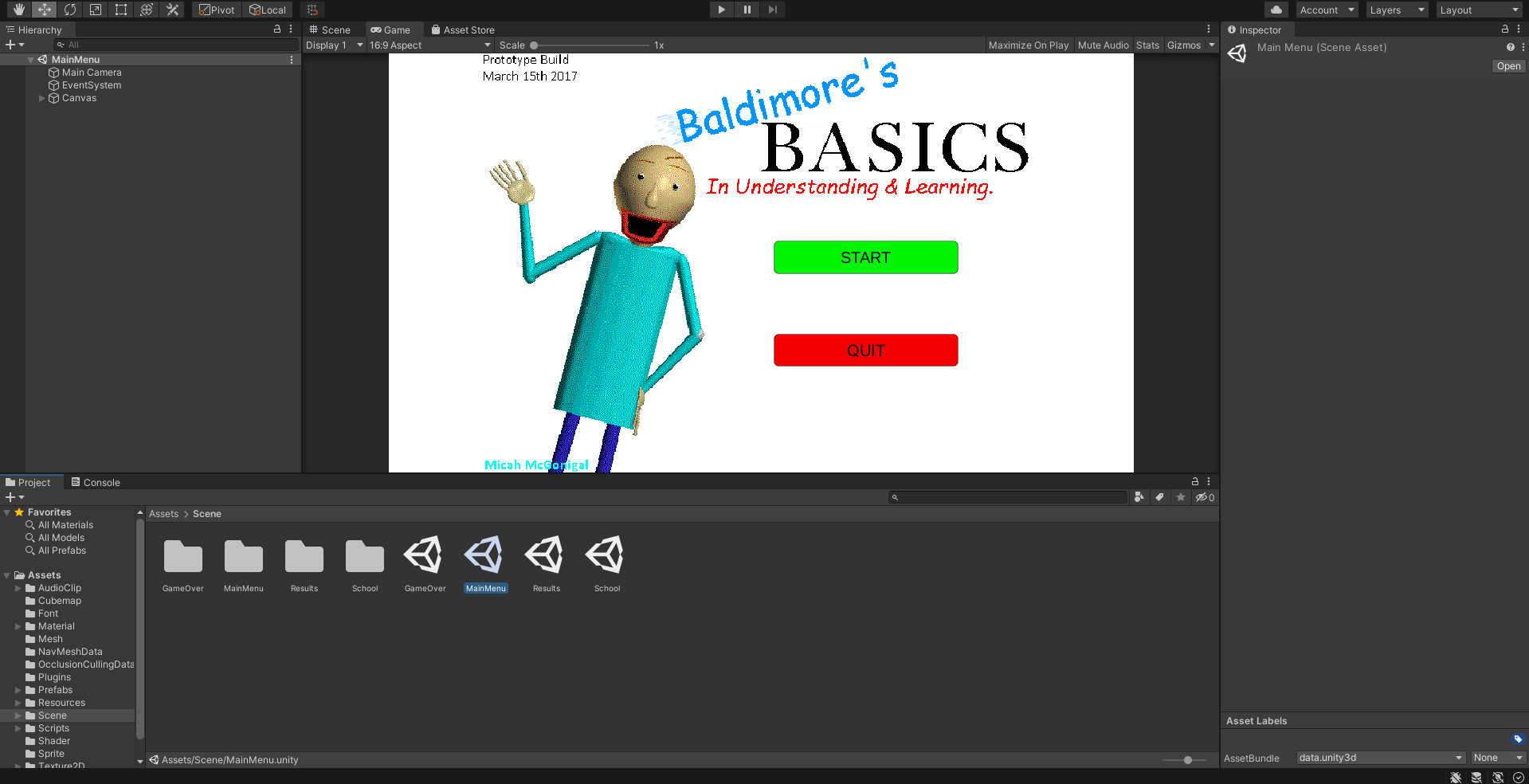
Task: Select the Hand tool
Action: [x=19, y=10]
